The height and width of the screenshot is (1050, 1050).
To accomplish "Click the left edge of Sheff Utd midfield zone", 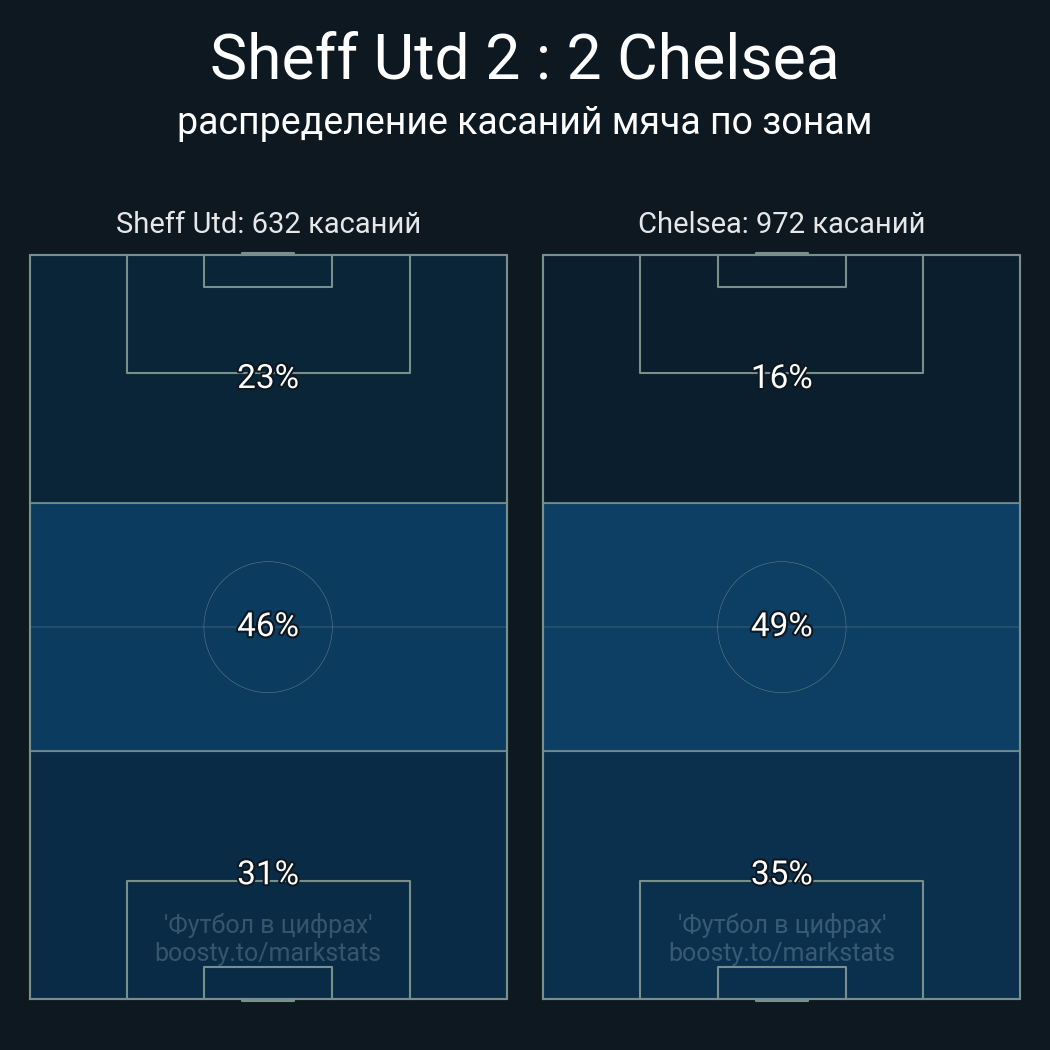I will point(32,627).
